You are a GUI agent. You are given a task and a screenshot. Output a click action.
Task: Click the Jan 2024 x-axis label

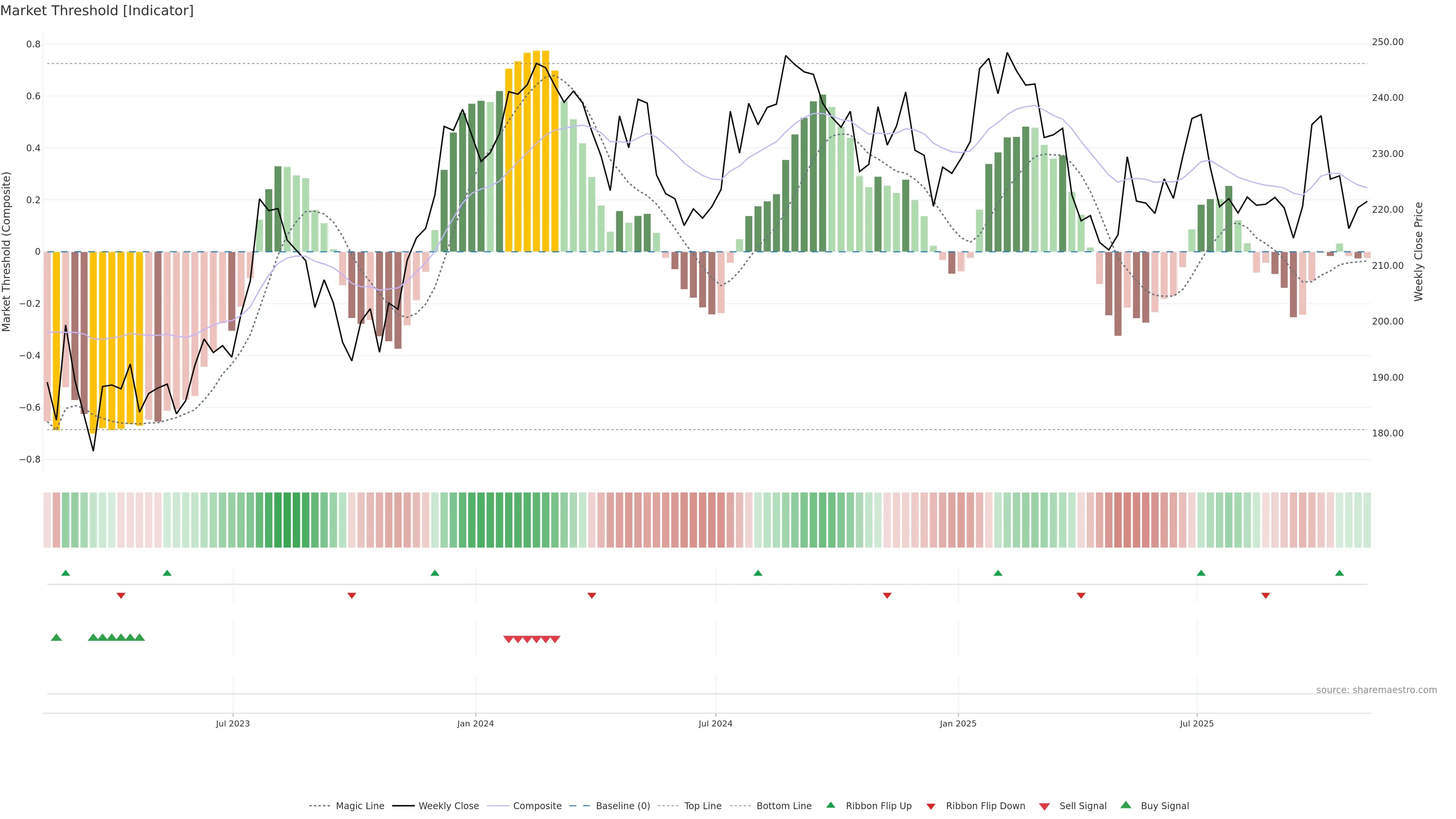click(475, 723)
